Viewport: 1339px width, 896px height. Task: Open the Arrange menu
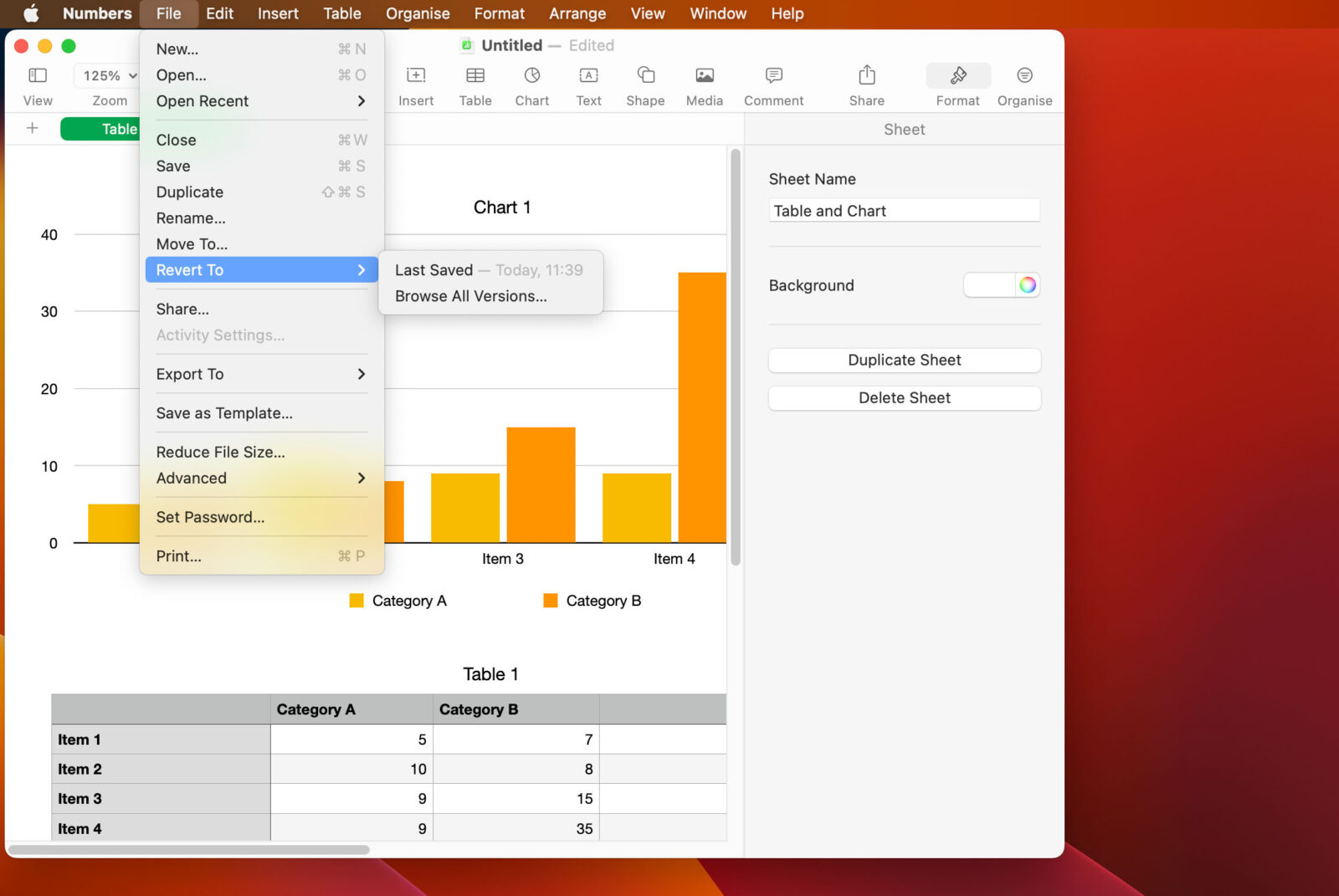(577, 13)
